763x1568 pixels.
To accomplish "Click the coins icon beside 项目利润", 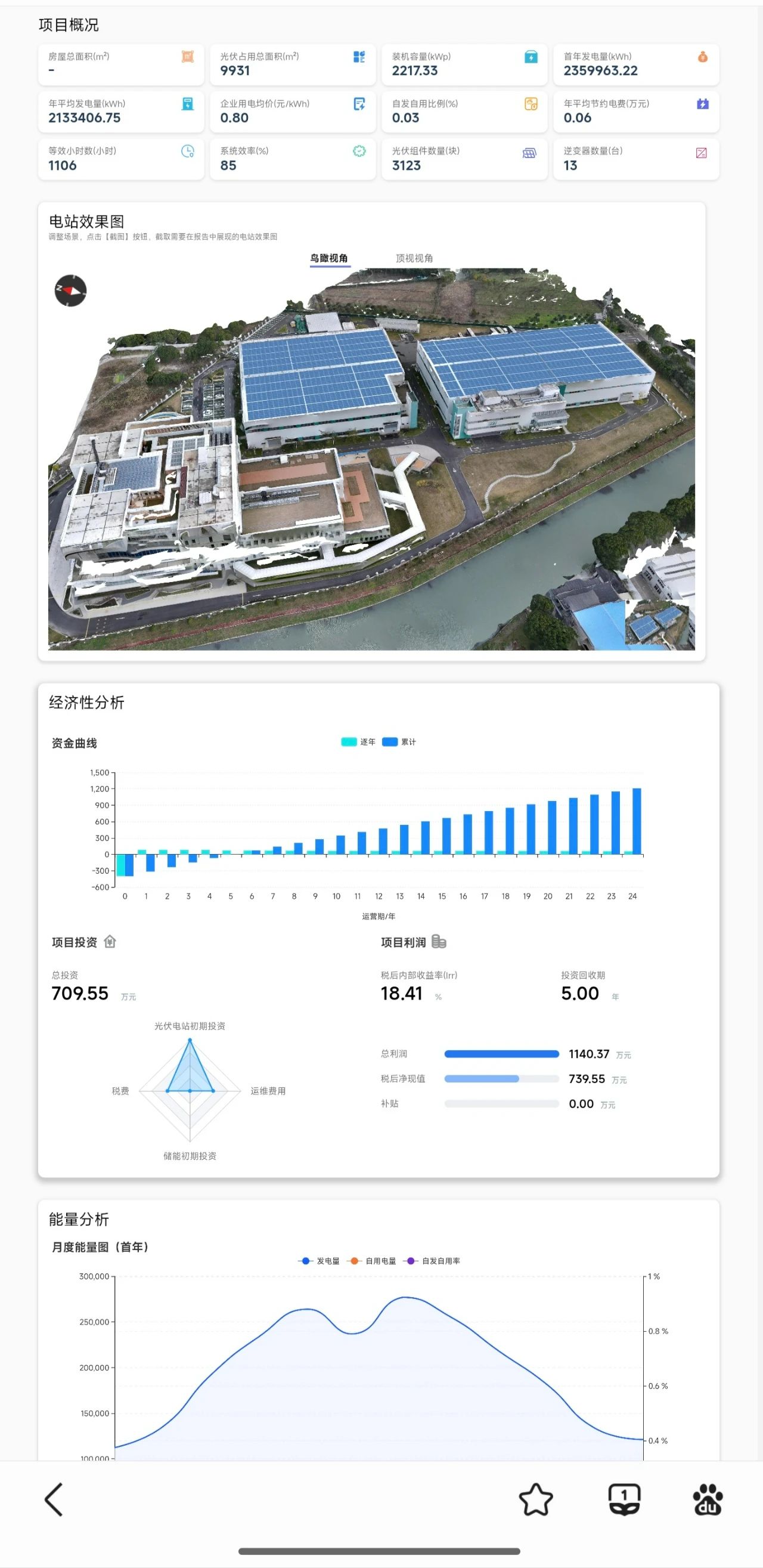I will click(439, 942).
